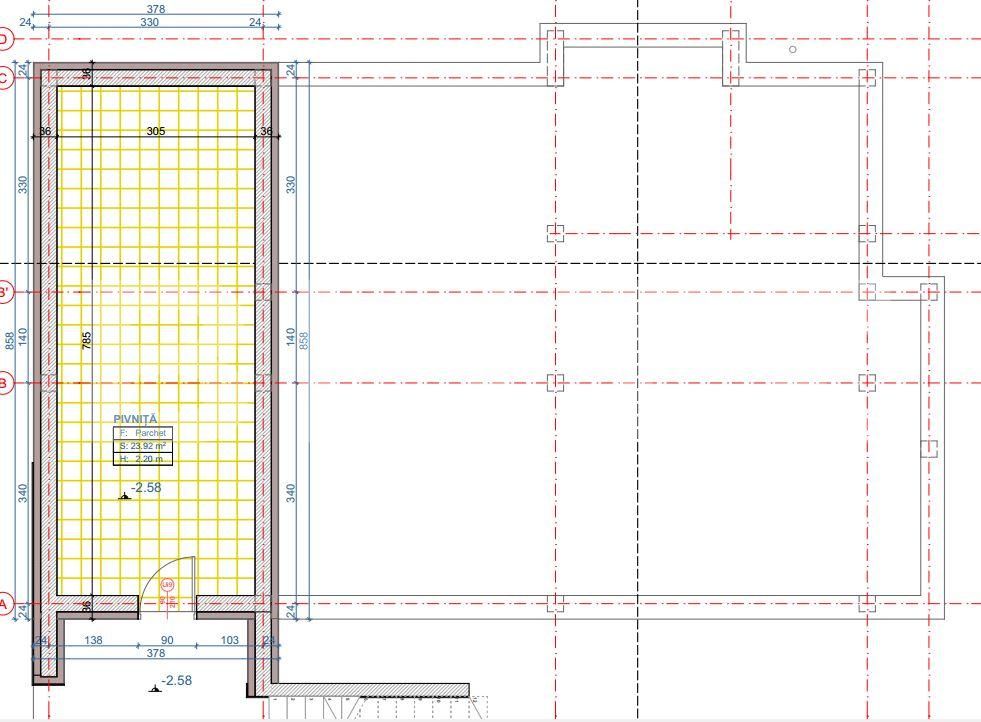Click the 138 dimension text
This screenshot has width=981, height=722.
click(x=93, y=640)
